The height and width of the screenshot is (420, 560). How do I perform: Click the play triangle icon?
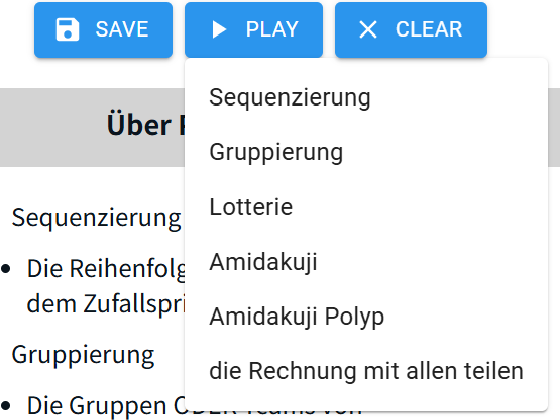[x=219, y=29]
